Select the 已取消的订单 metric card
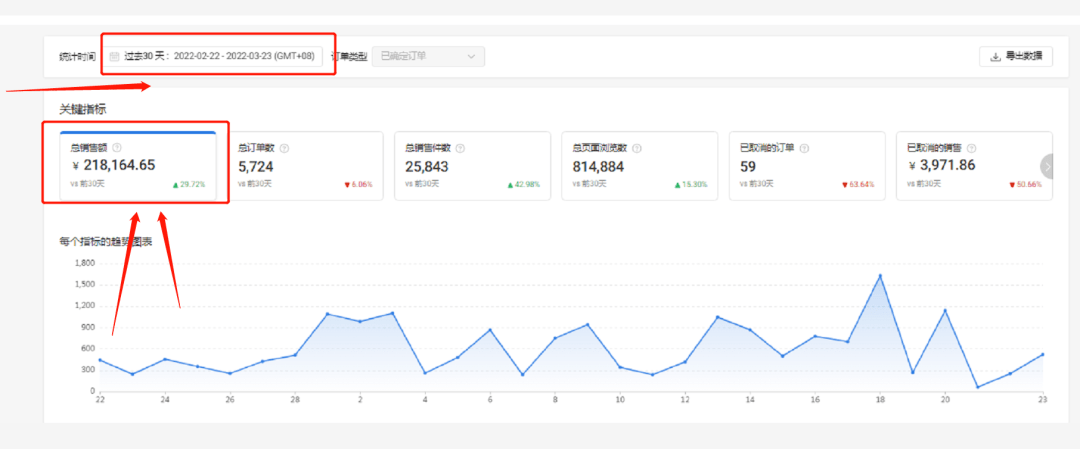 (x=807, y=166)
